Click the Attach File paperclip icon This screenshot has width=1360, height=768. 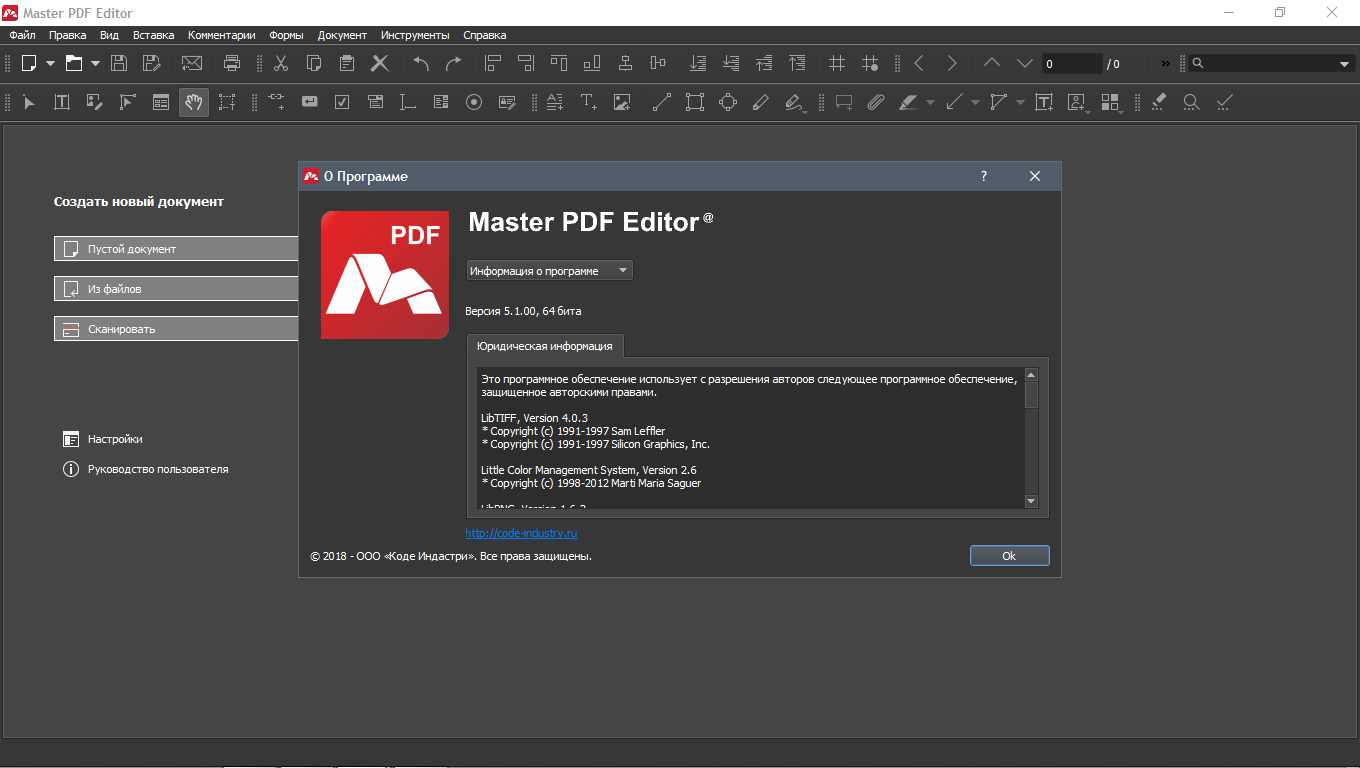point(876,102)
